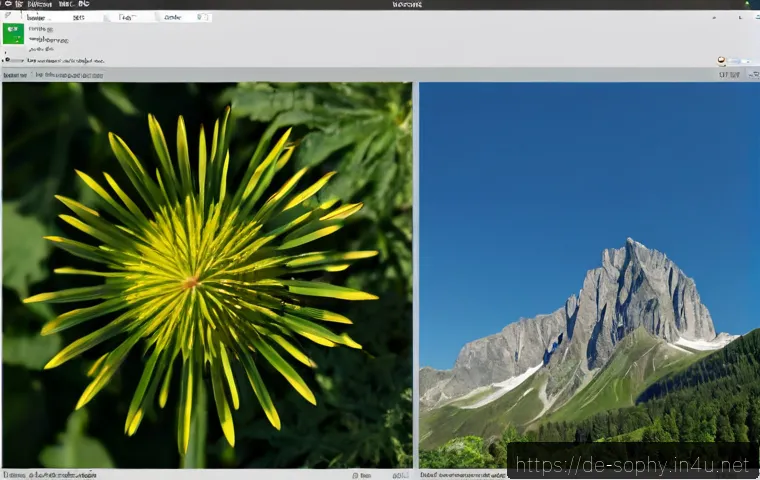Open the fourth tab in the tab row
The width and height of the screenshot is (760, 480).
click(173, 17)
